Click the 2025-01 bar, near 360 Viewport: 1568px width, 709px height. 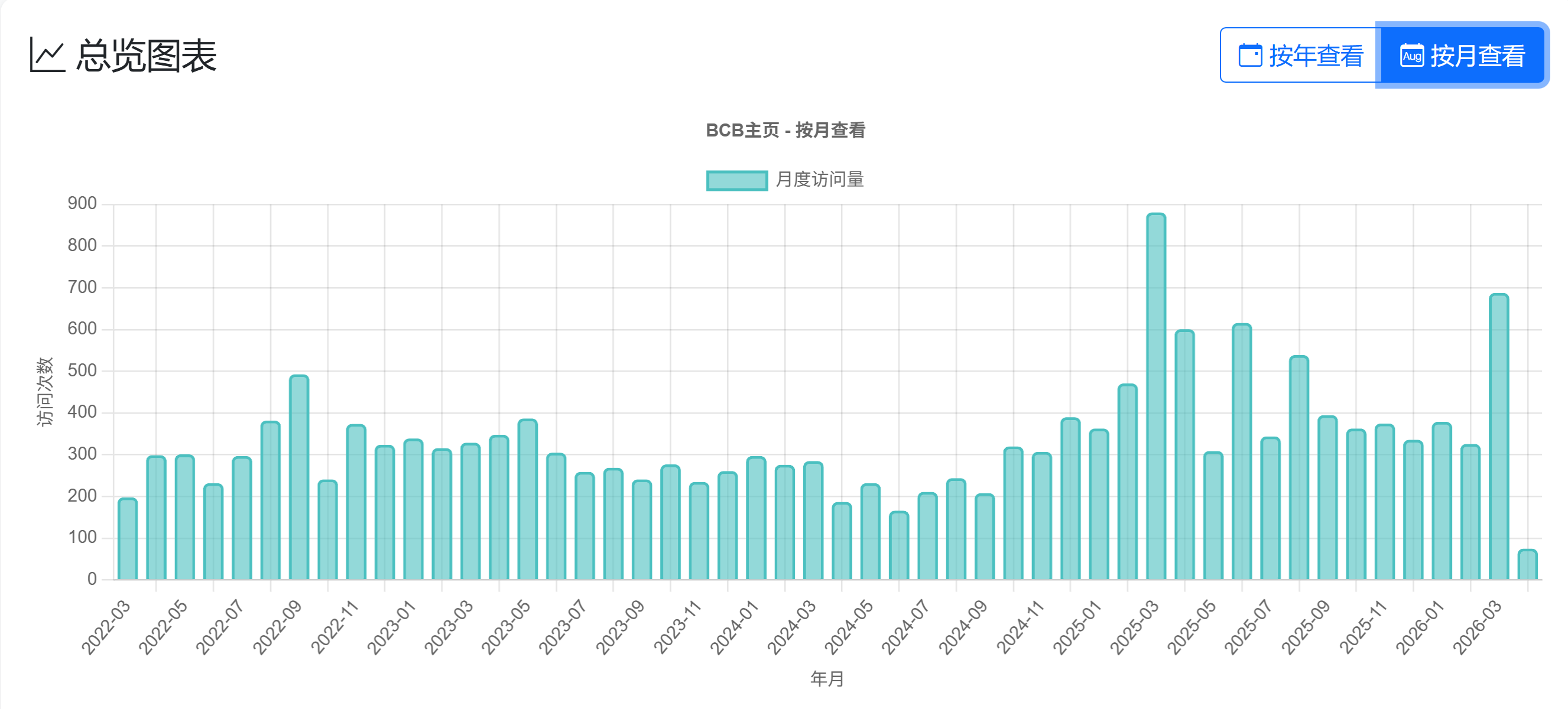(1099, 504)
